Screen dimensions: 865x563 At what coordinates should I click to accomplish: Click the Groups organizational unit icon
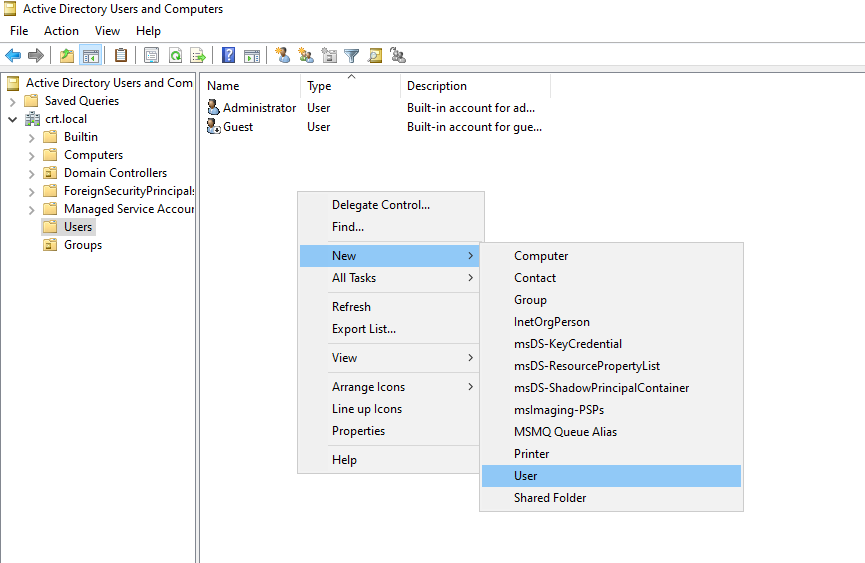coord(50,245)
